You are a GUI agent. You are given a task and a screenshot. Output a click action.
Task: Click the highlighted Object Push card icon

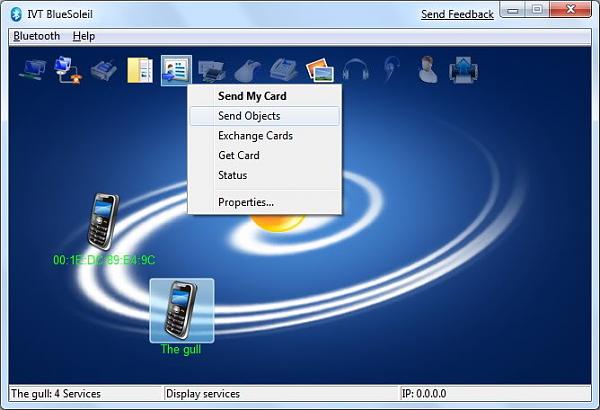(x=176, y=70)
